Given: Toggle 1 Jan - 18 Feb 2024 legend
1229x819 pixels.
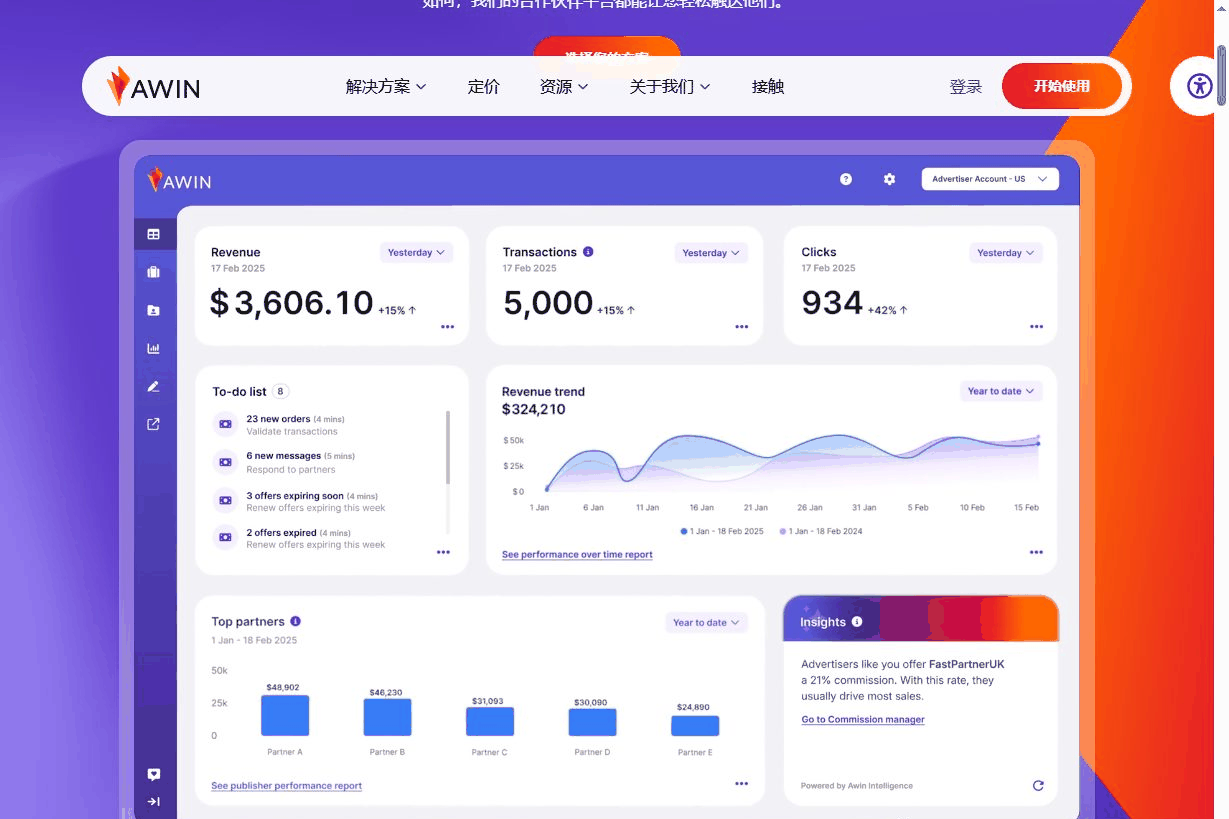Looking at the screenshot, I should pos(821,531).
